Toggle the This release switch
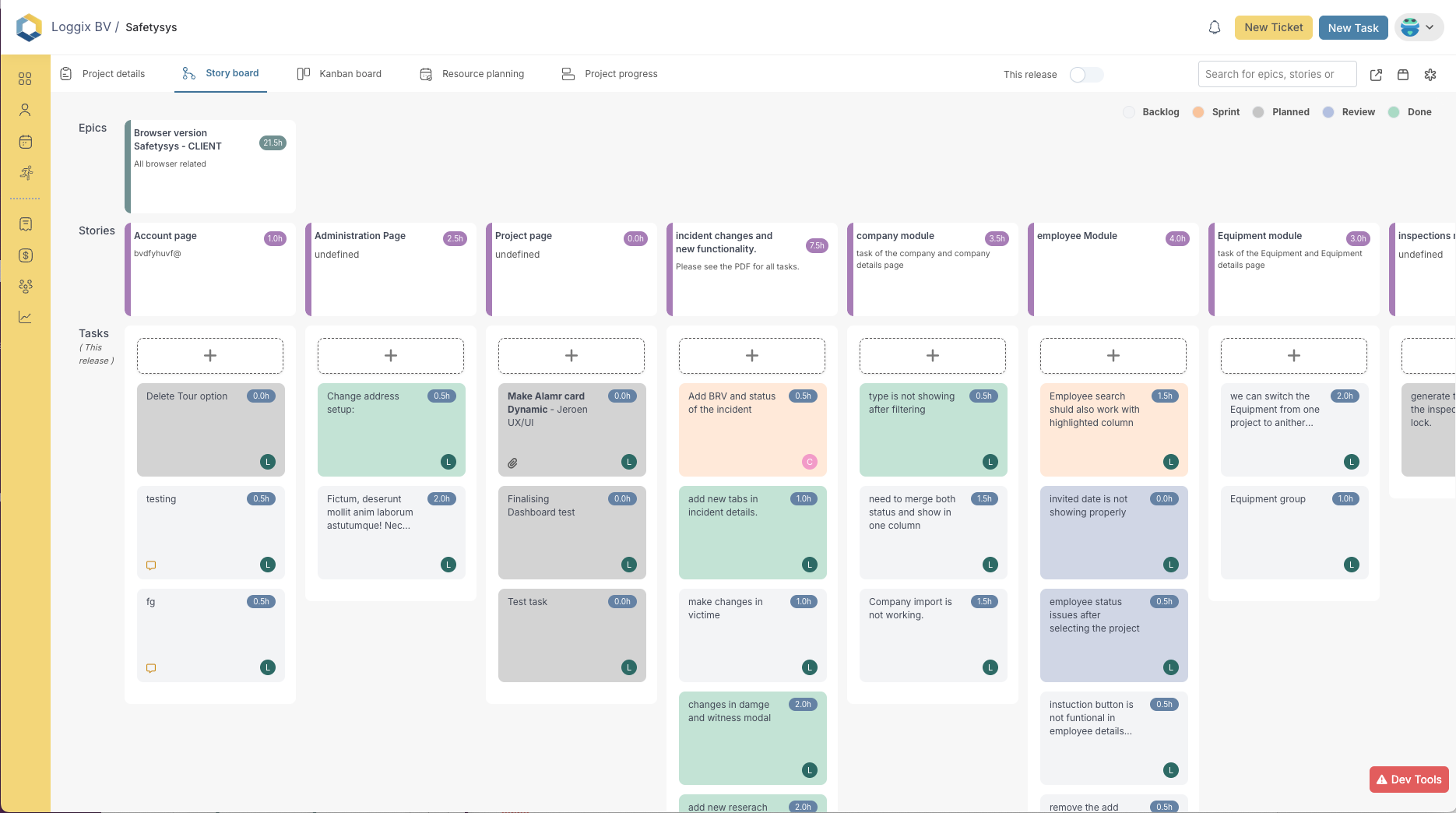1456x813 pixels. coord(1085,75)
